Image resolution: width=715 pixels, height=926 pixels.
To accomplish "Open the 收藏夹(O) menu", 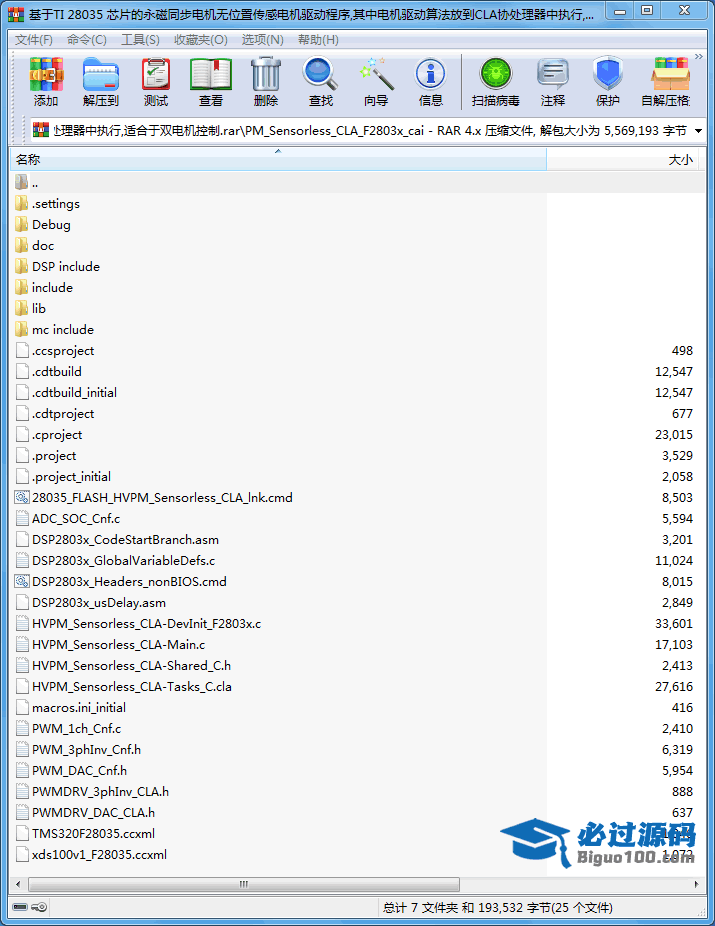I will click(201, 40).
